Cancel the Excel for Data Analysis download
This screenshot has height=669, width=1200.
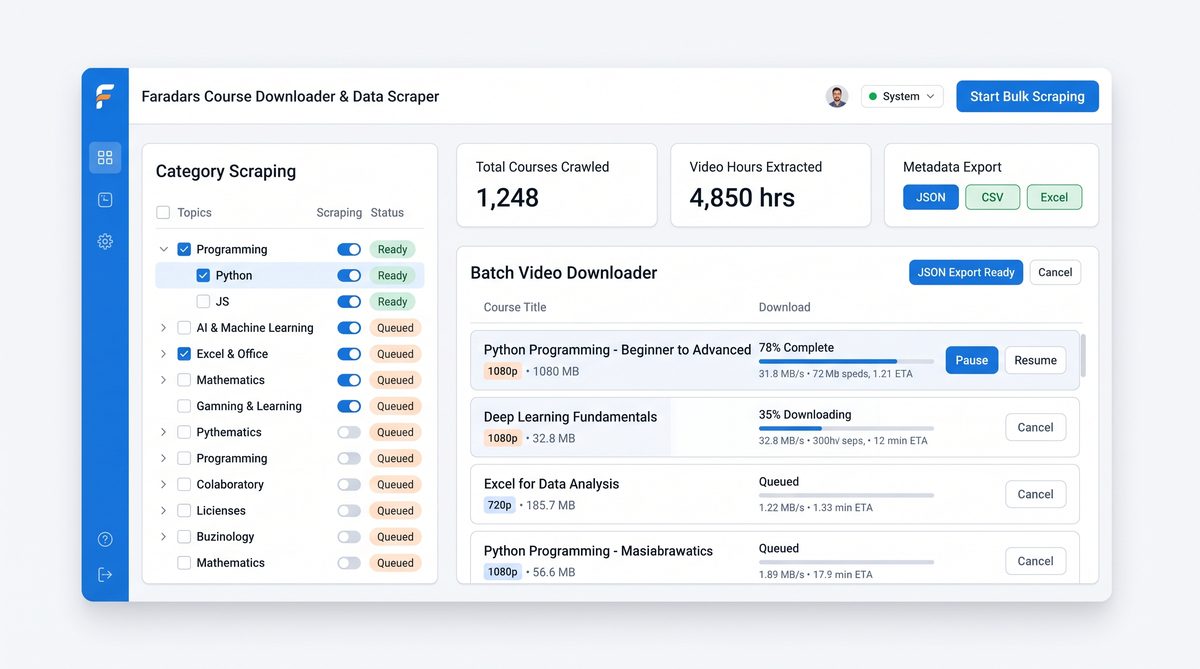[1035, 494]
